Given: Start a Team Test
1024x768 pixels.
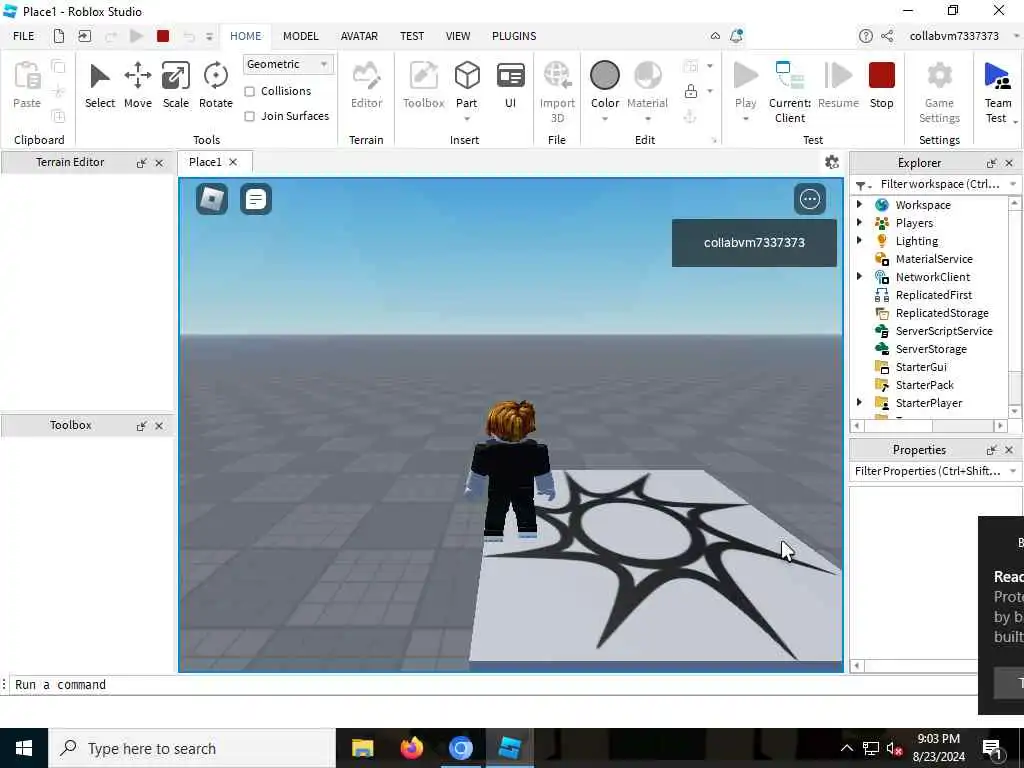Looking at the screenshot, I should pyautogui.click(x=997, y=91).
